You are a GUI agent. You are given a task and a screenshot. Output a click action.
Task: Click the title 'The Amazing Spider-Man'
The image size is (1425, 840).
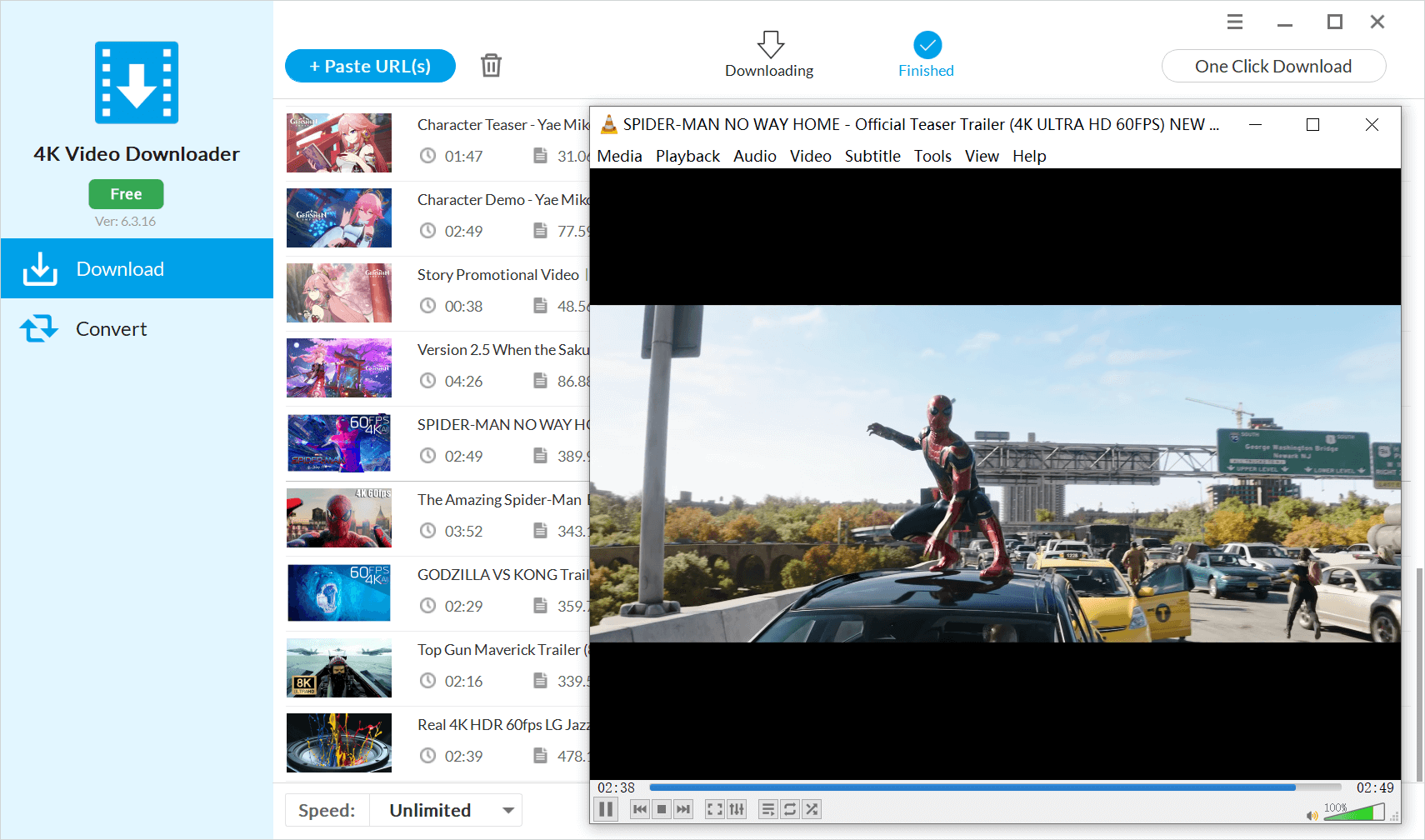(x=499, y=499)
